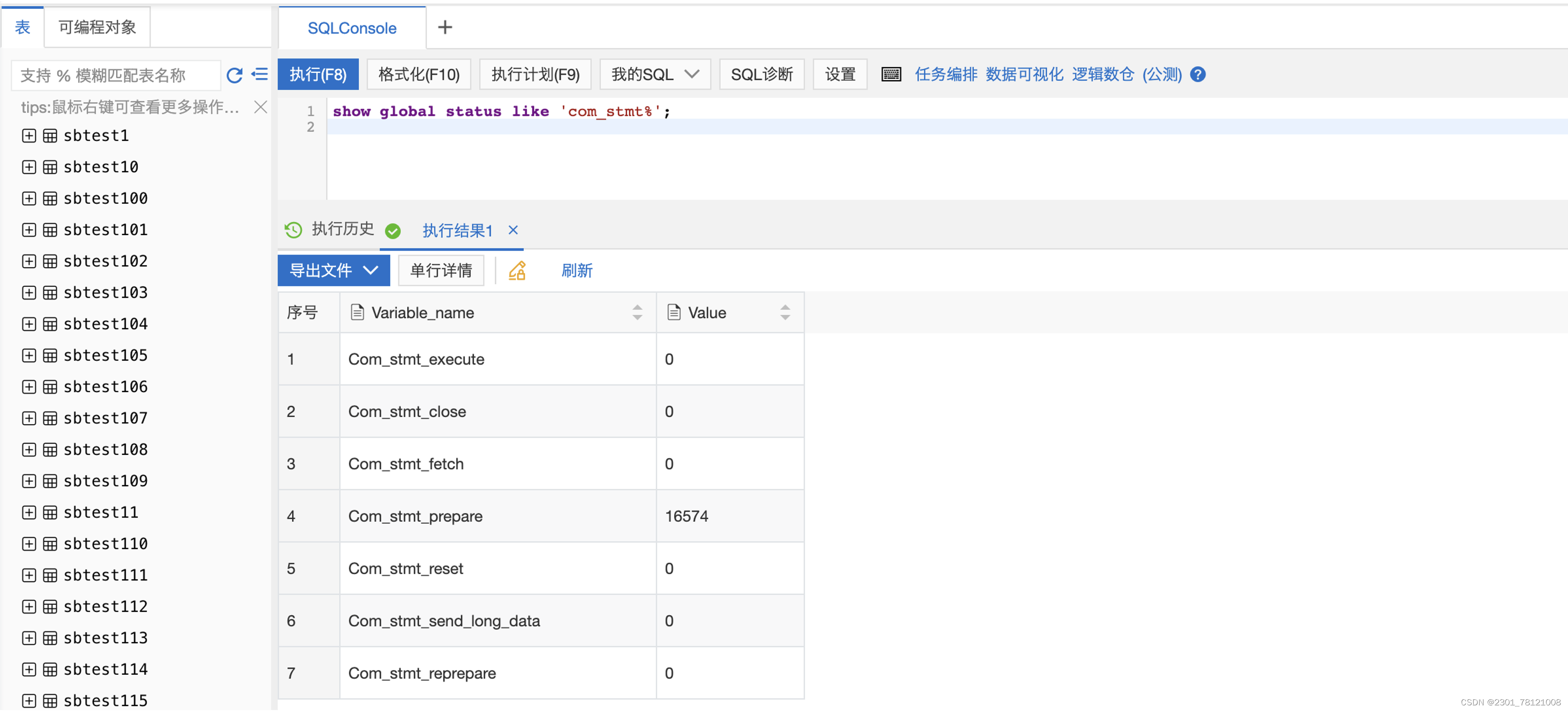Click the 刷新 link
Image resolution: width=1568 pixels, height=711 pixels.
click(x=577, y=270)
